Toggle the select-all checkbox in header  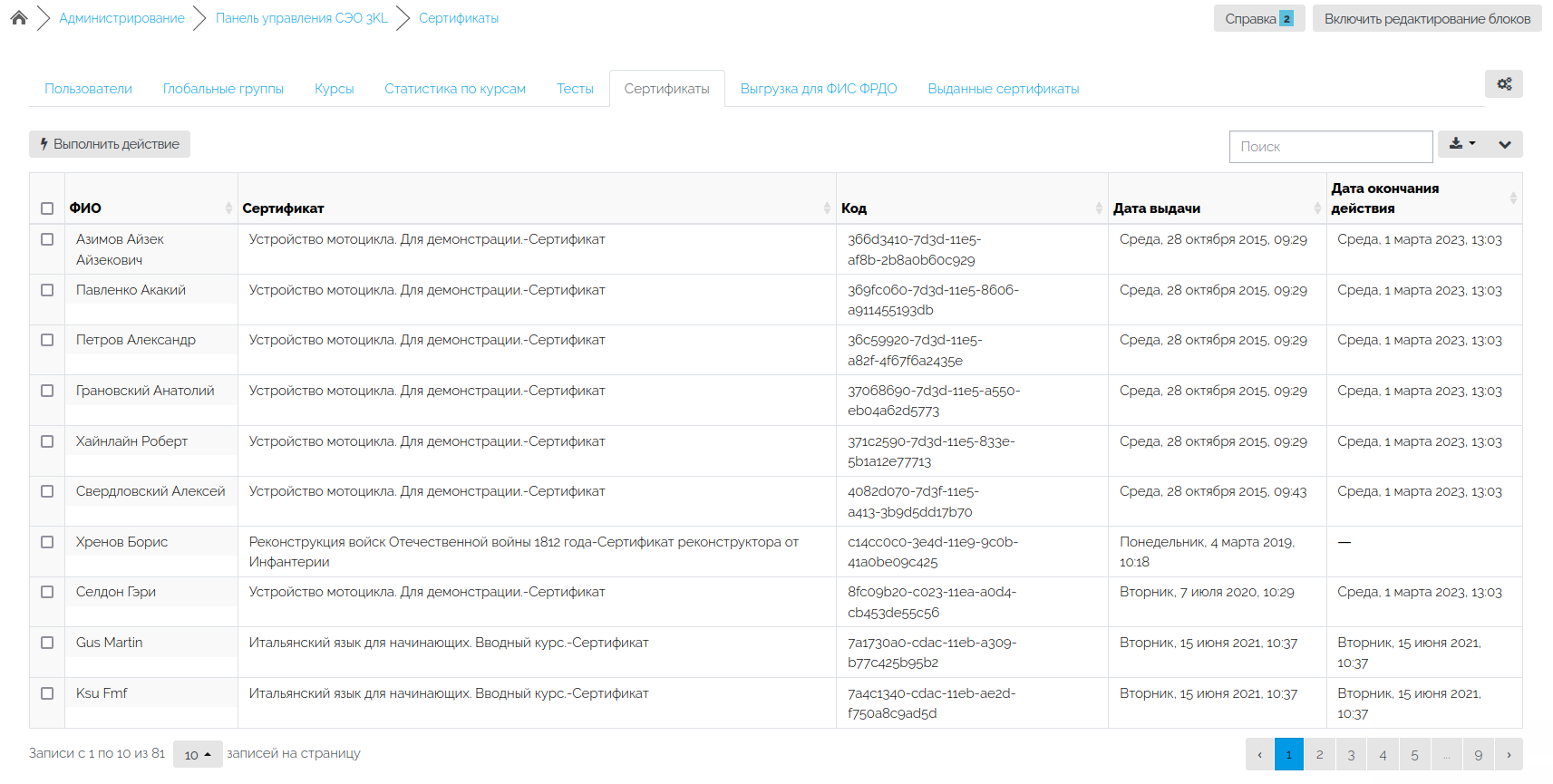tap(47, 208)
